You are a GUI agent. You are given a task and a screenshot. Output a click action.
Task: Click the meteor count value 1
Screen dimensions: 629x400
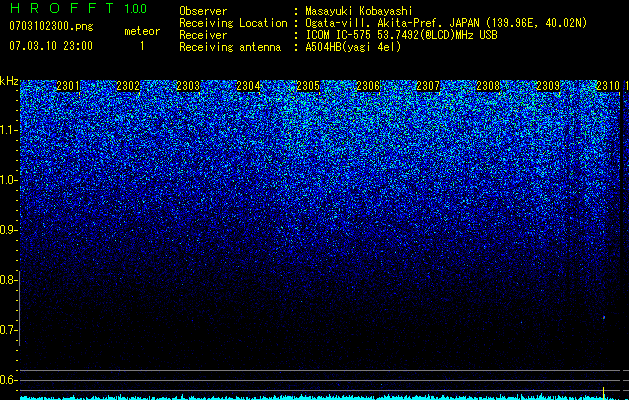coord(142,46)
